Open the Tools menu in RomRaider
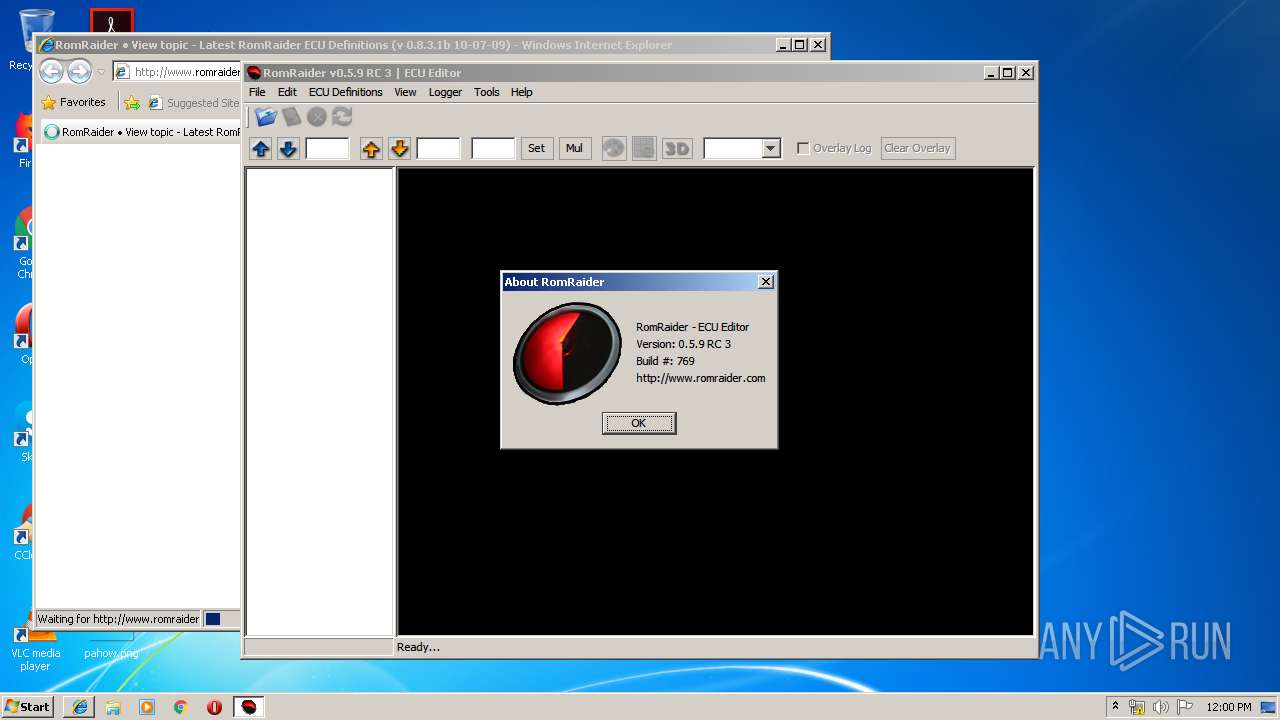The width and height of the screenshot is (1280, 720). tap(487, 92)
